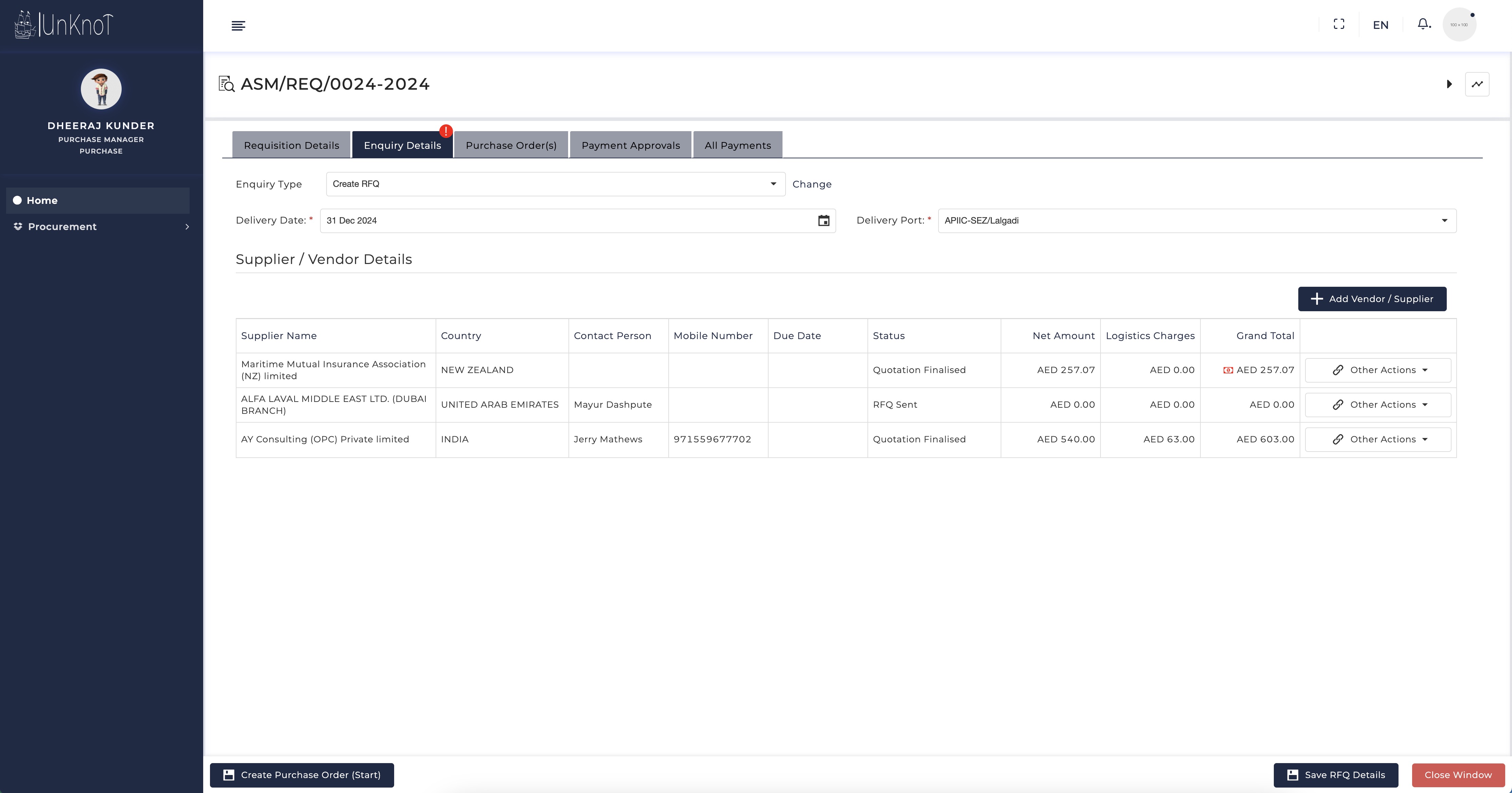Click the right-pointing arrow beside chart icon

[x=1449, y=84]
